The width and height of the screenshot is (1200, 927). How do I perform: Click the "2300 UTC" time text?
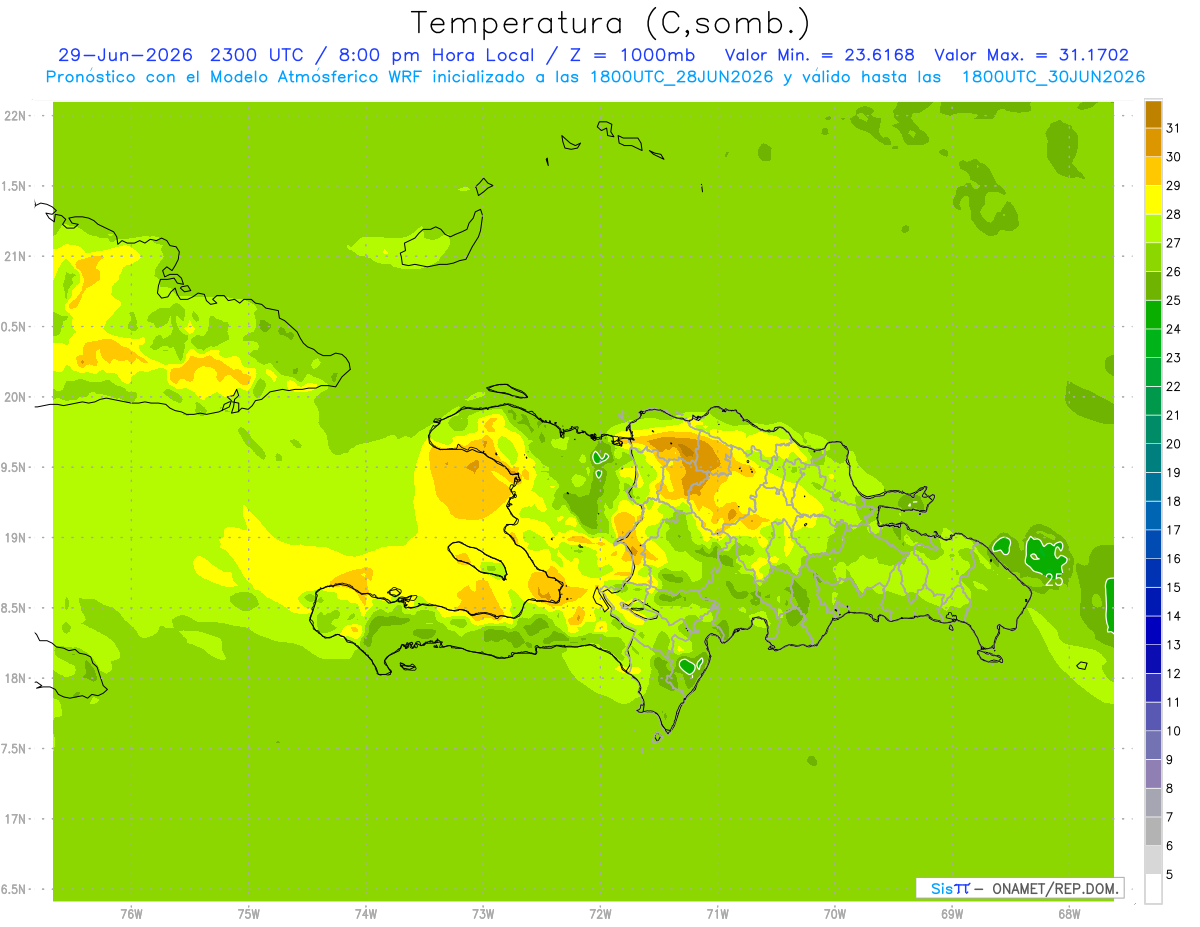[259, 55]
